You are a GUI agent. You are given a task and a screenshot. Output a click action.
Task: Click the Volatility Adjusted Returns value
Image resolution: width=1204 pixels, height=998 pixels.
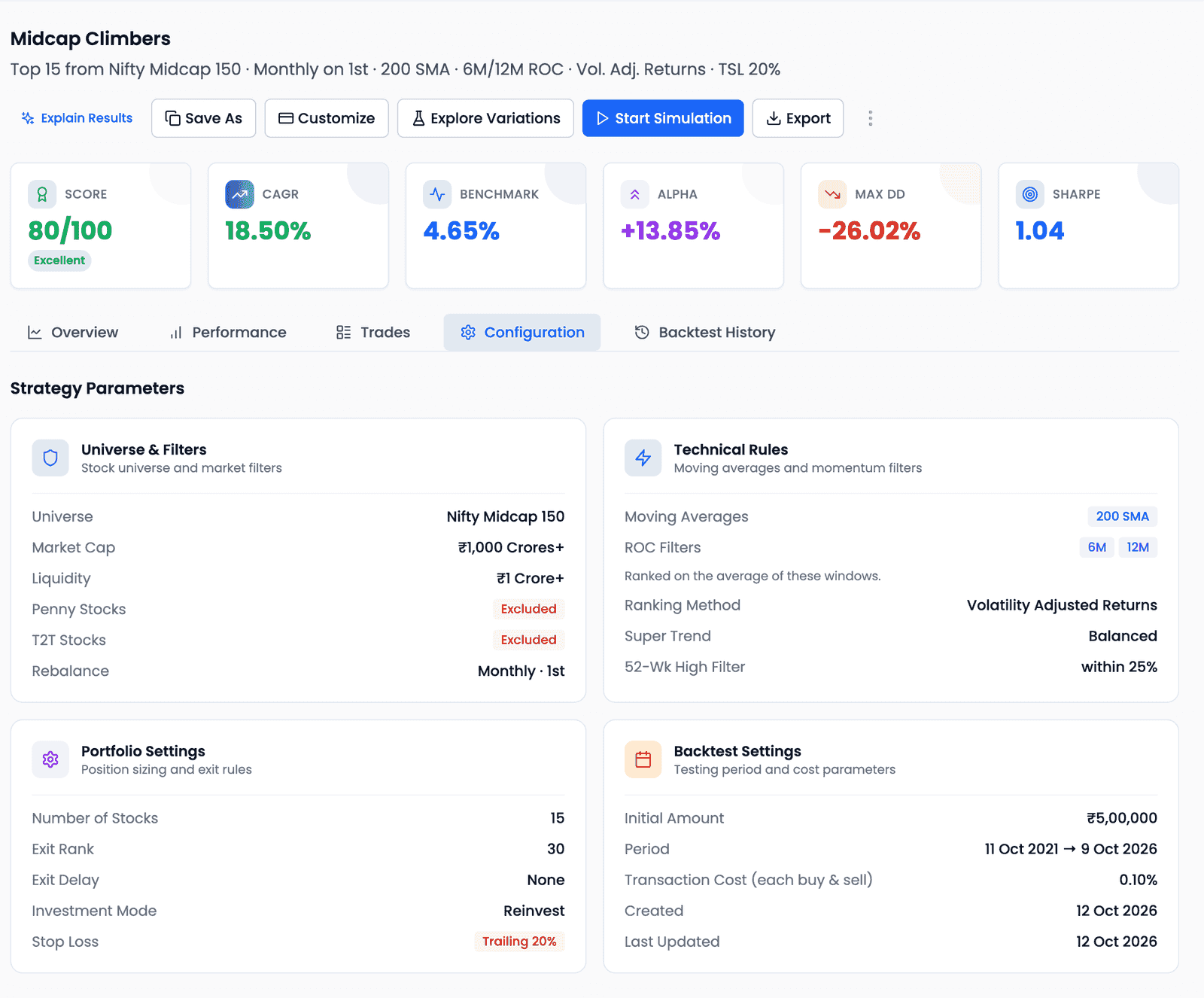(x=1062, y=605)
